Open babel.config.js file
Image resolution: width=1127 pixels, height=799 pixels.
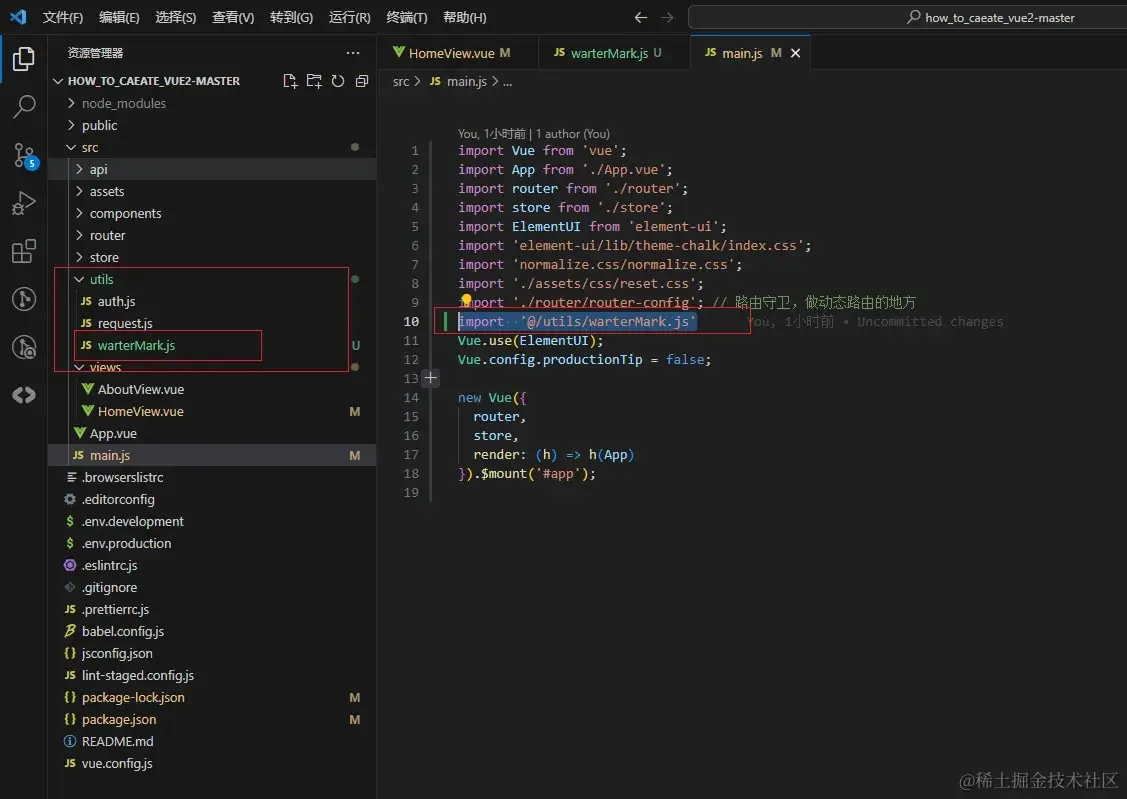(x=212, y=632)
